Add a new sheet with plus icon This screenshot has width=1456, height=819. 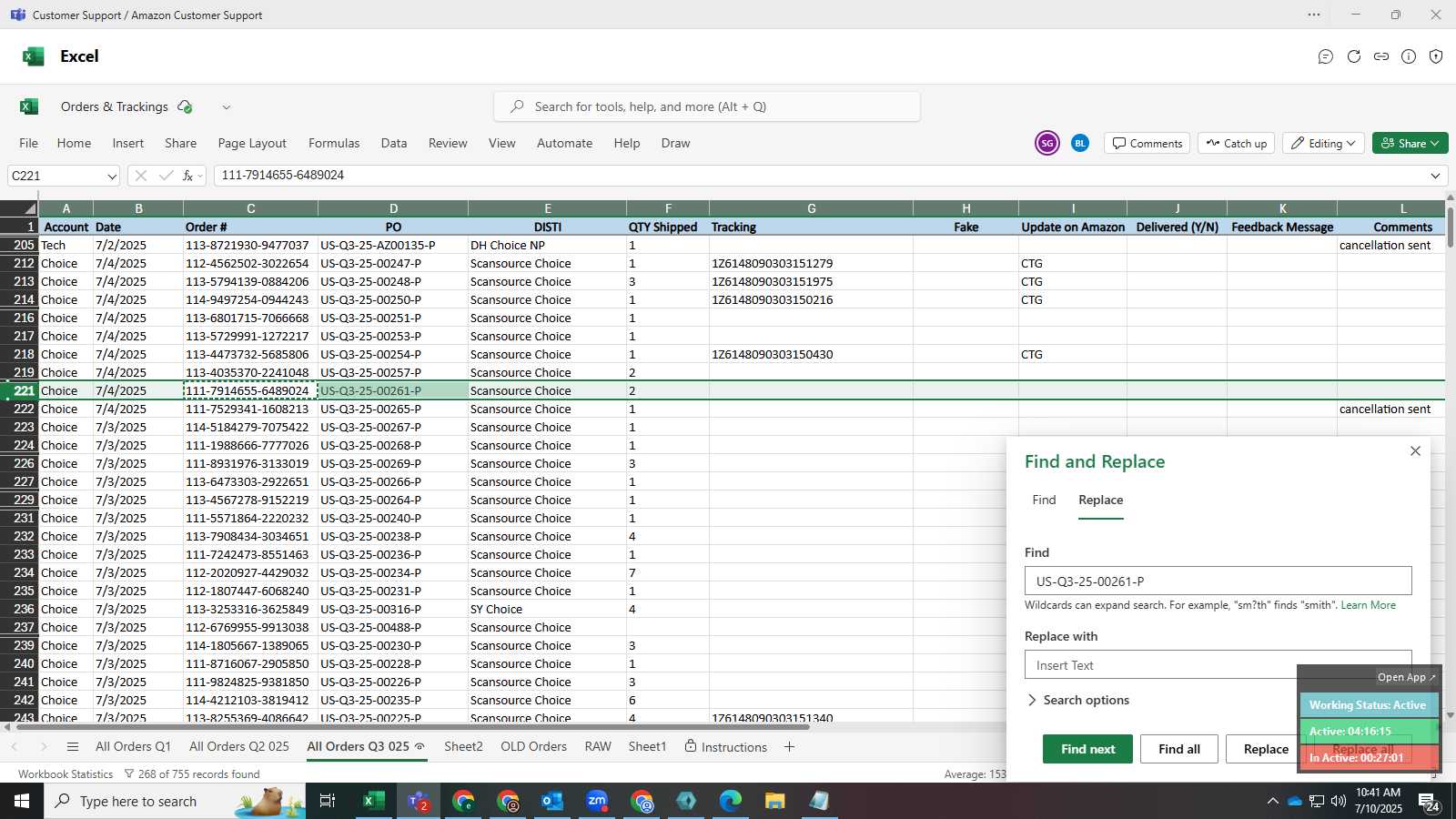coord(789,747)
